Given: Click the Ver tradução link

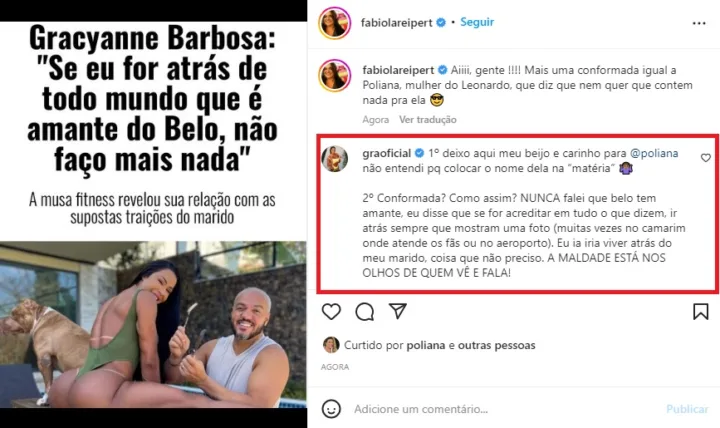Looking at the screenshot, I should (428, 119).
